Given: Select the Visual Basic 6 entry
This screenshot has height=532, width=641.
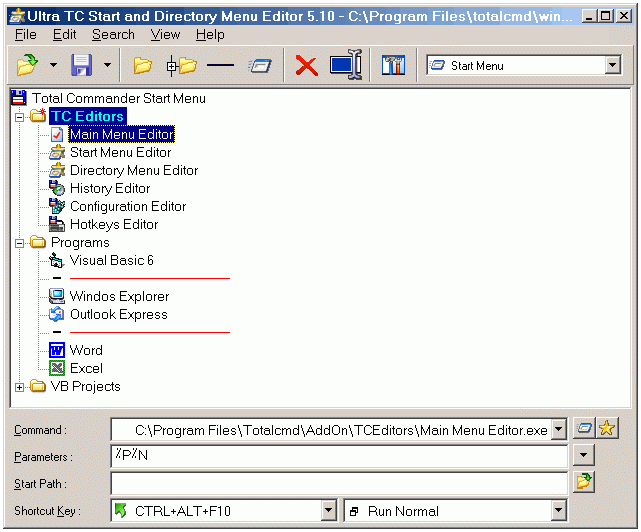Looking at the screenshot, I should pyautogui.click(x=112, y=260).
